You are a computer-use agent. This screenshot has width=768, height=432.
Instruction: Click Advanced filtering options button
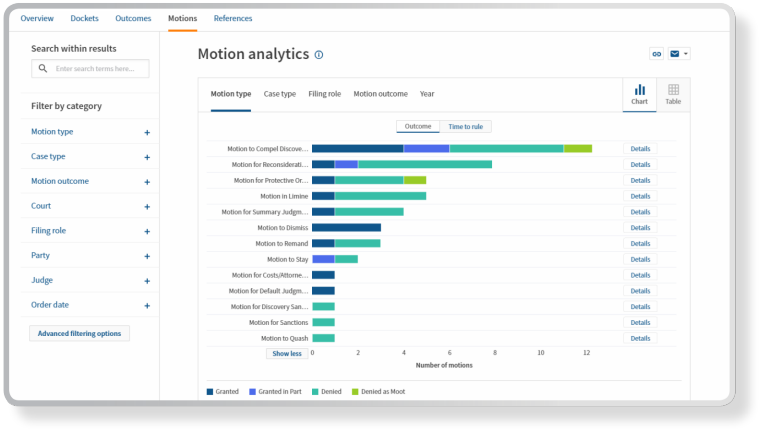[79, 333]
